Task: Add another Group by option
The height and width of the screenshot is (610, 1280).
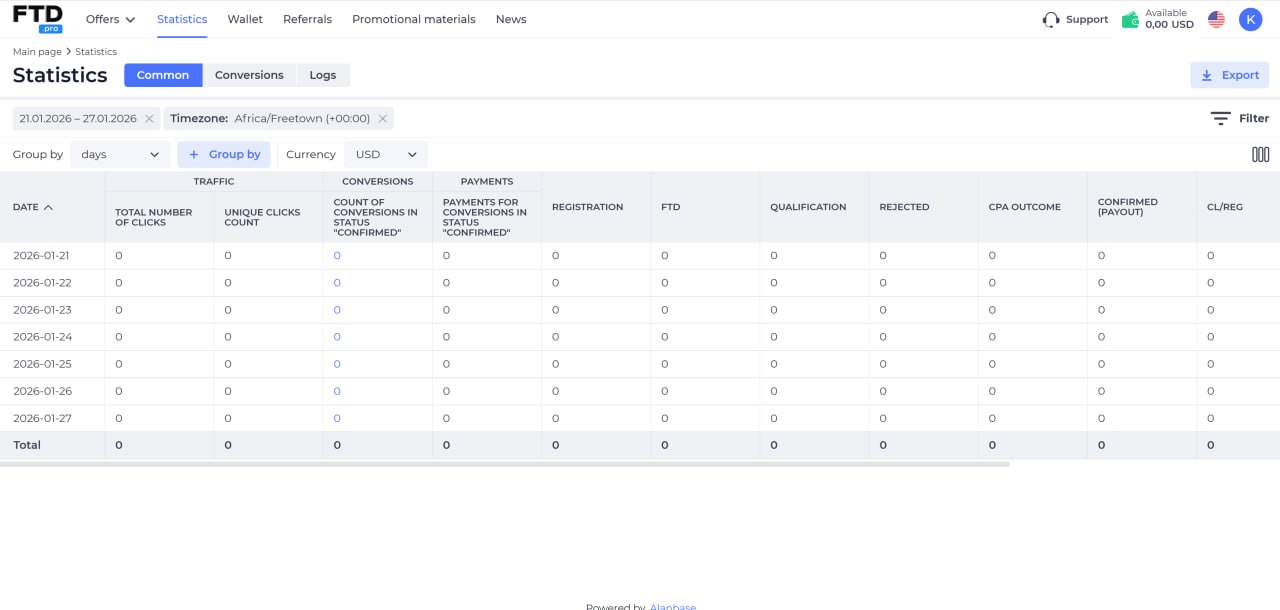Action: click(x=224, y=155)
